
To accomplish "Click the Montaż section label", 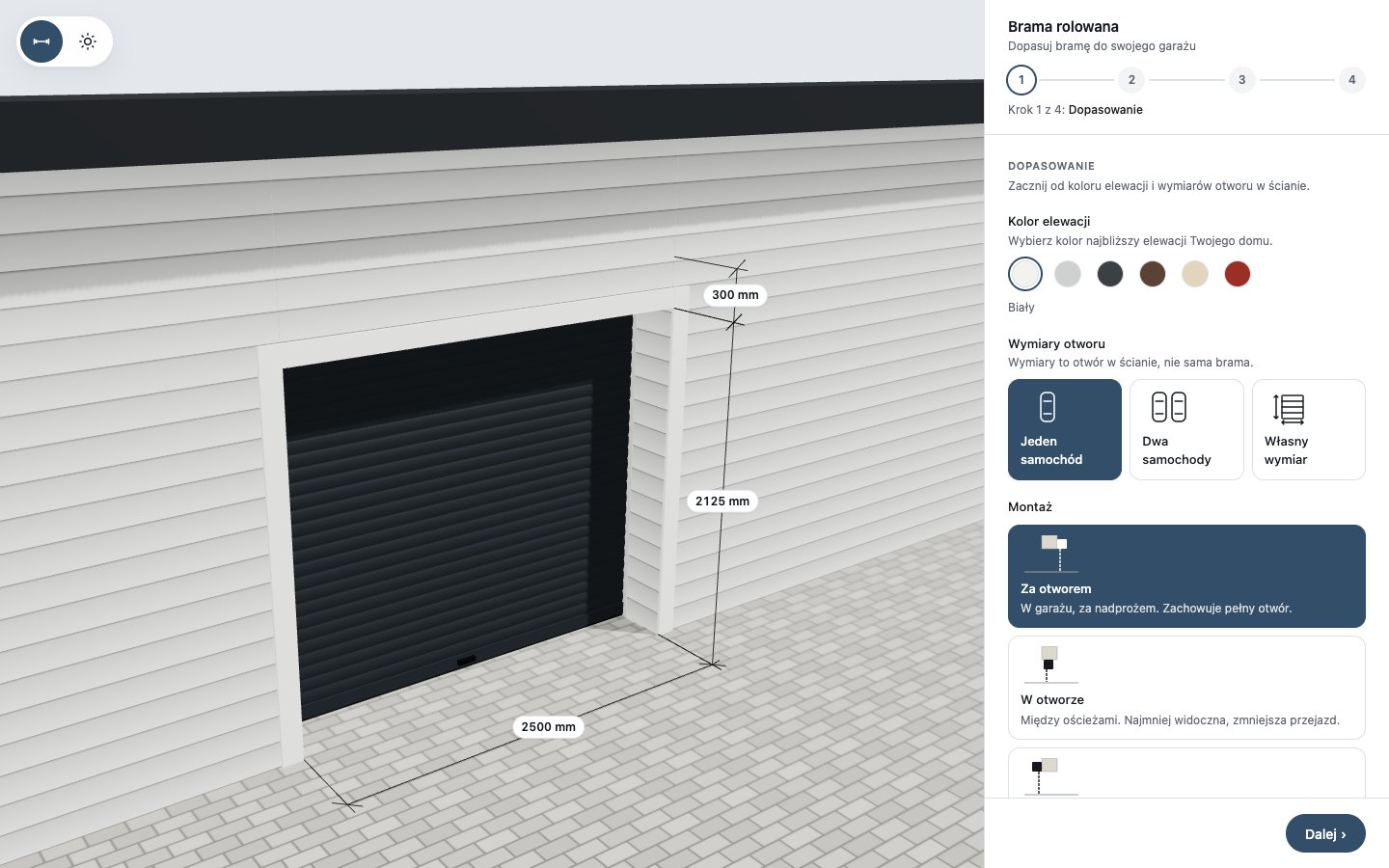I will [x=1030, y=506].
